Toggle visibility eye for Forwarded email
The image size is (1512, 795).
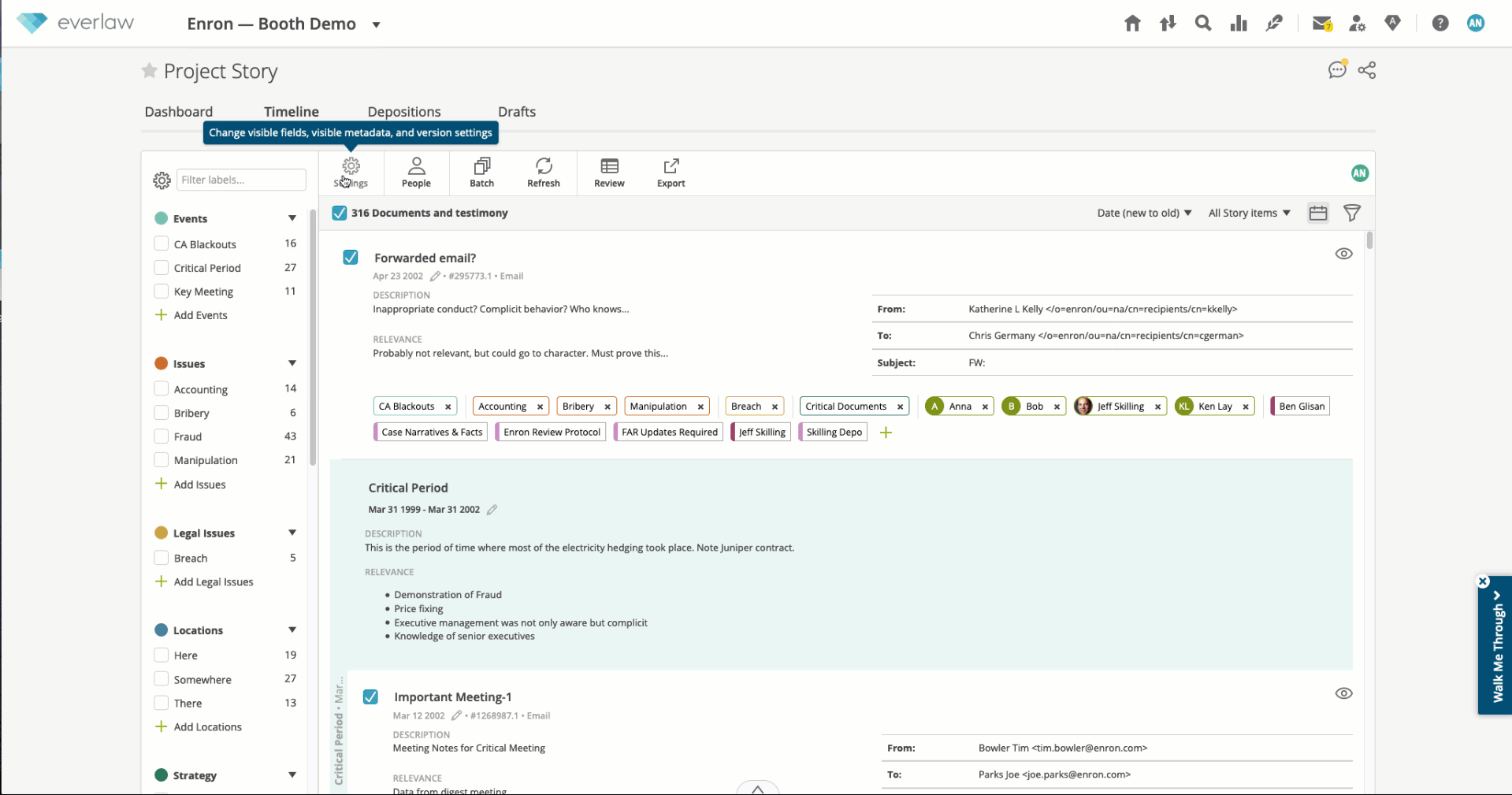pos(1344,254)
